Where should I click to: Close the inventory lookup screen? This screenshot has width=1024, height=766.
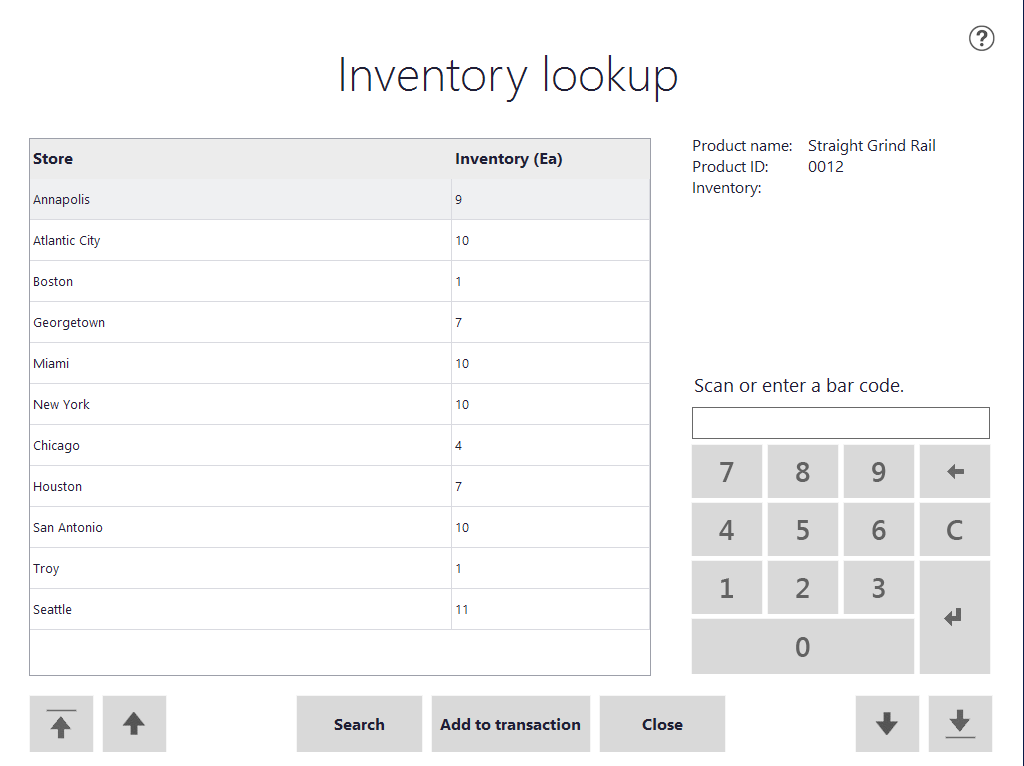(662, 724)
